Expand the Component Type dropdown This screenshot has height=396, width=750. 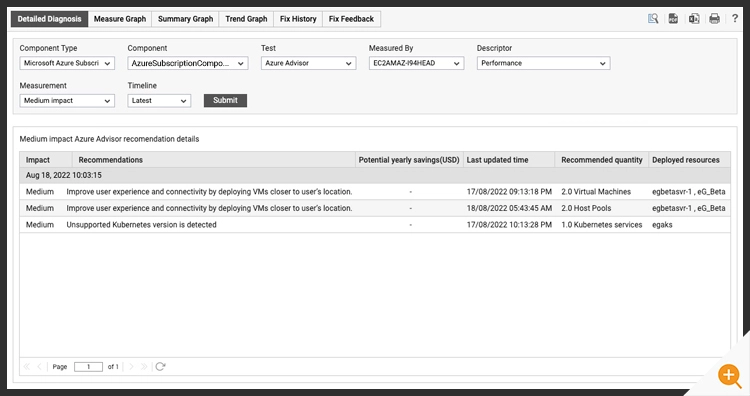67,63
